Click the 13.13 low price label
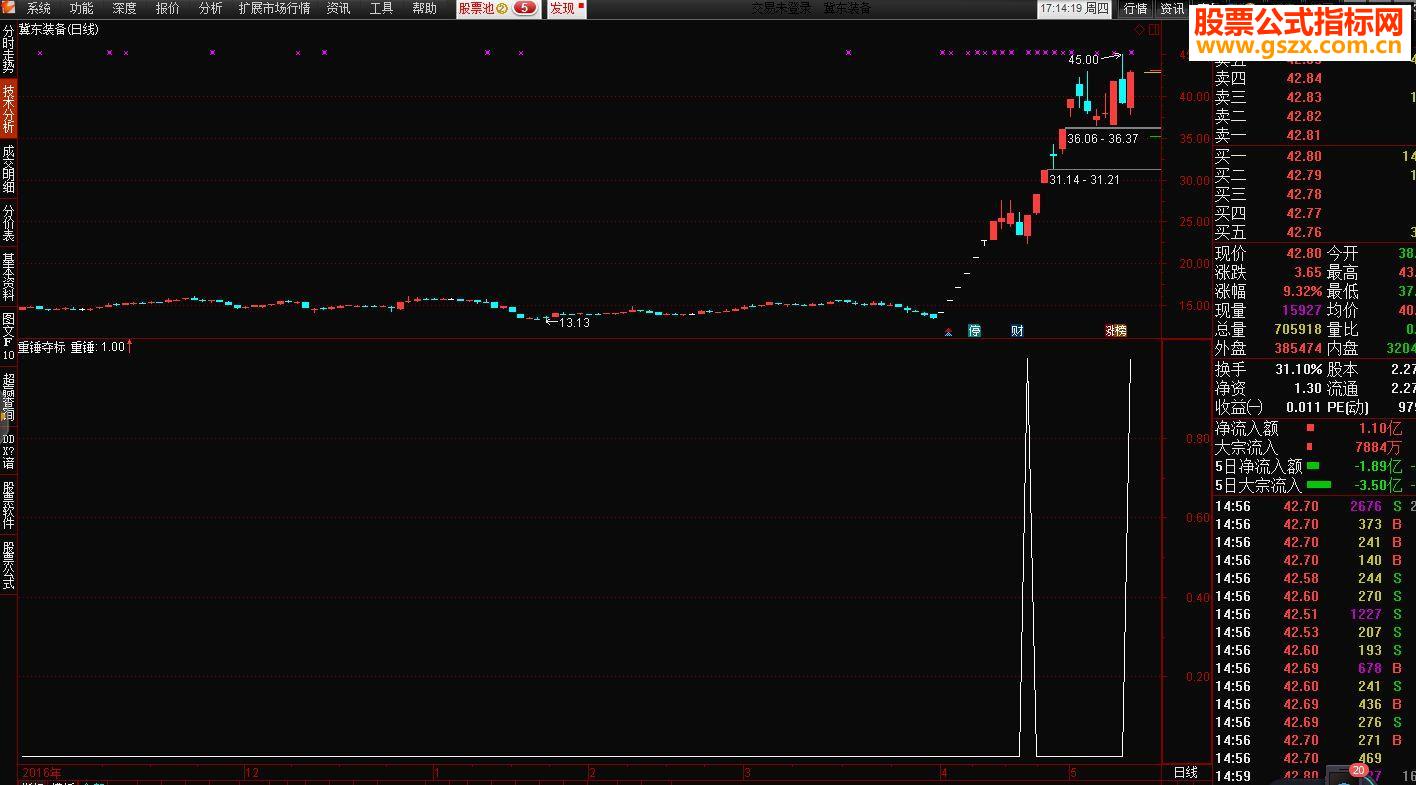Image resolution: width=1416 pixels, height=785 pixels. pyautogui.click(x=574, y=323)
